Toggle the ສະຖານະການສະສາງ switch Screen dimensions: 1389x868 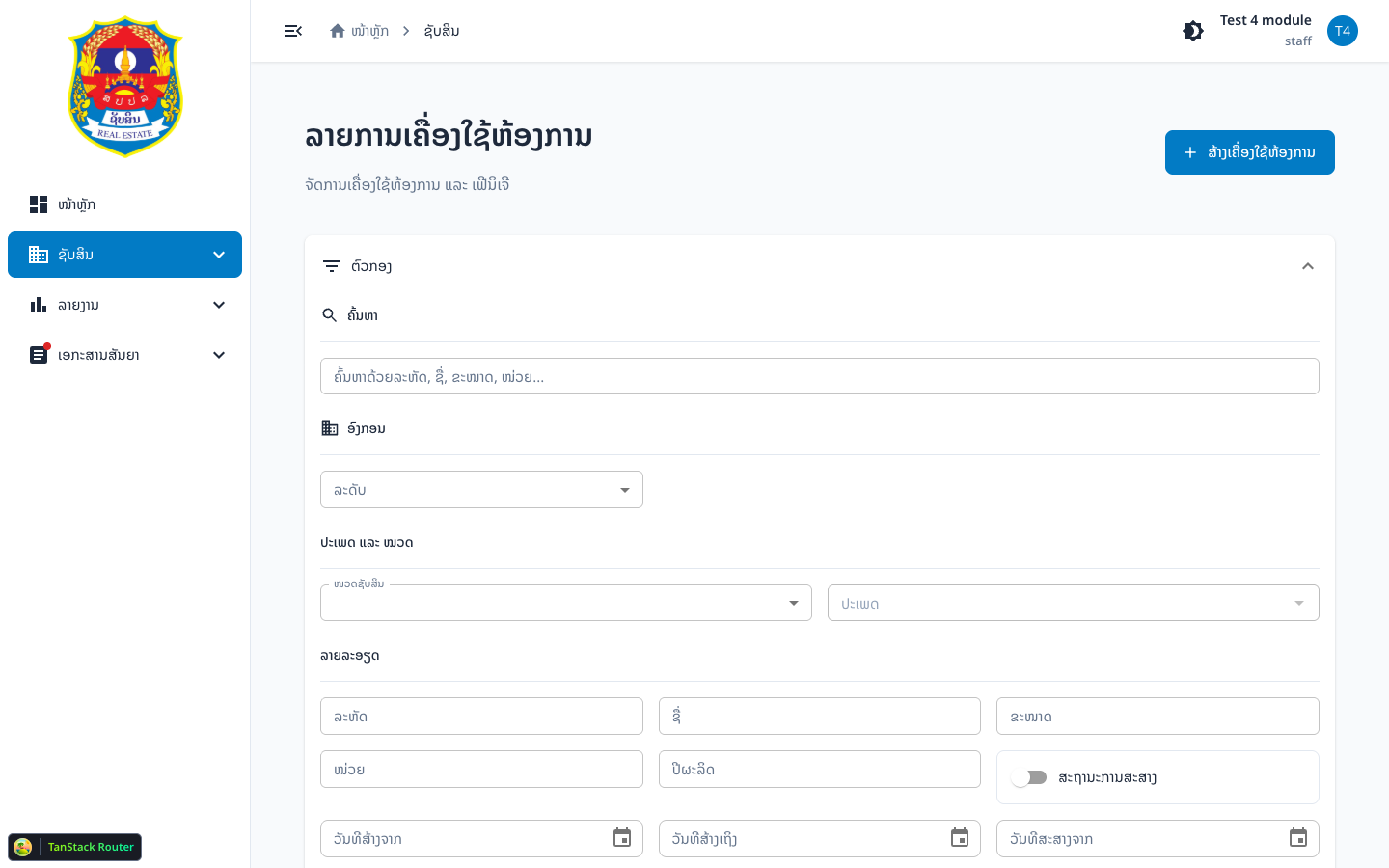pyautogui.click(x=1029, y=777)
